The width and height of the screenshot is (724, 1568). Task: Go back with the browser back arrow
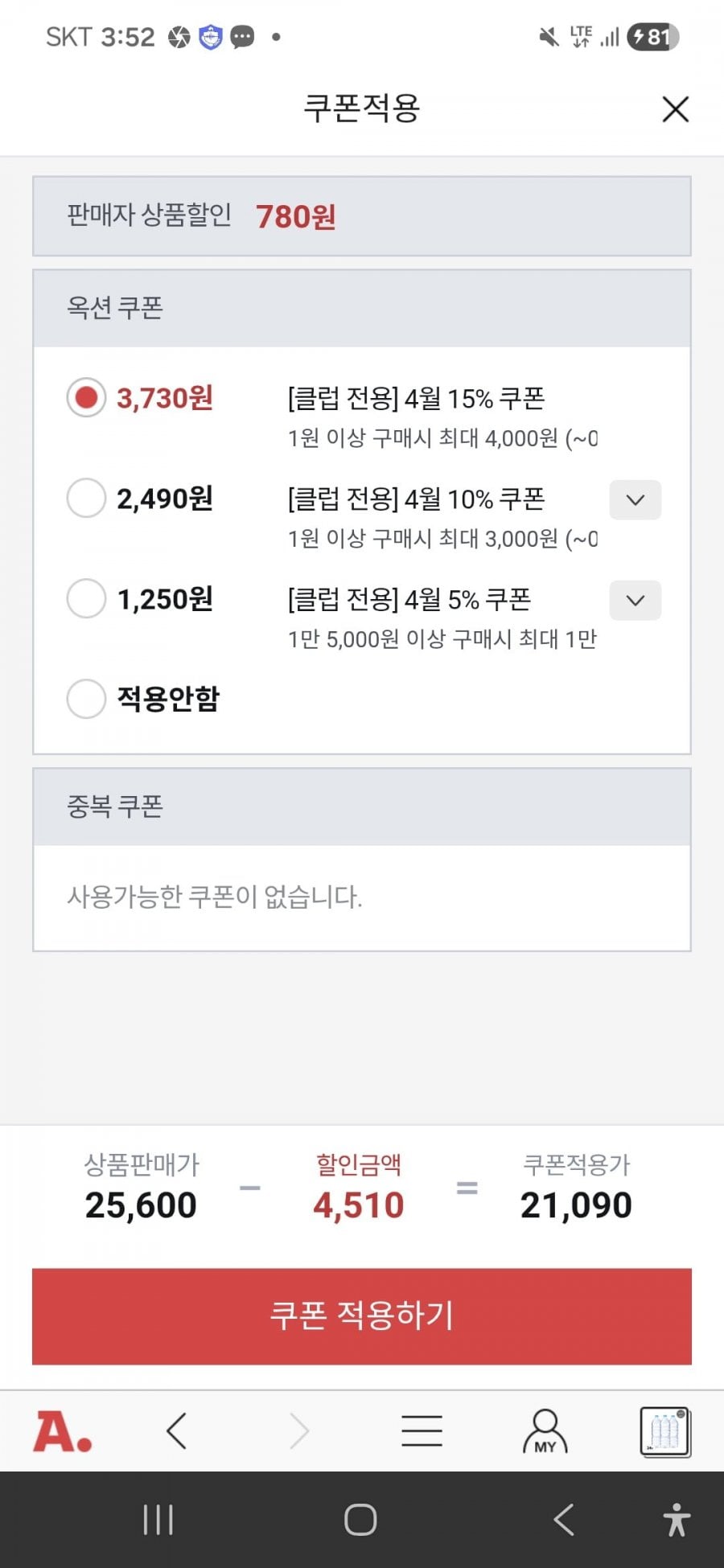[x=177, y=1431]
